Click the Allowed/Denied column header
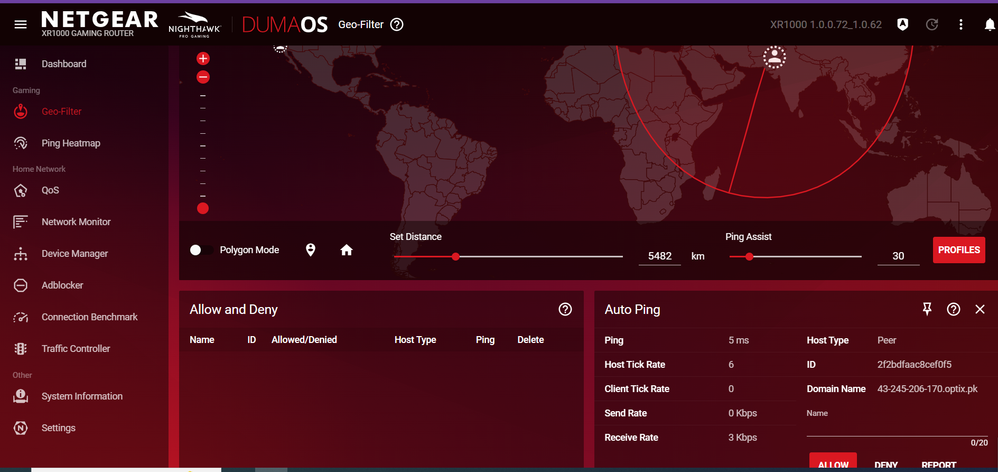 click(304, 340)
